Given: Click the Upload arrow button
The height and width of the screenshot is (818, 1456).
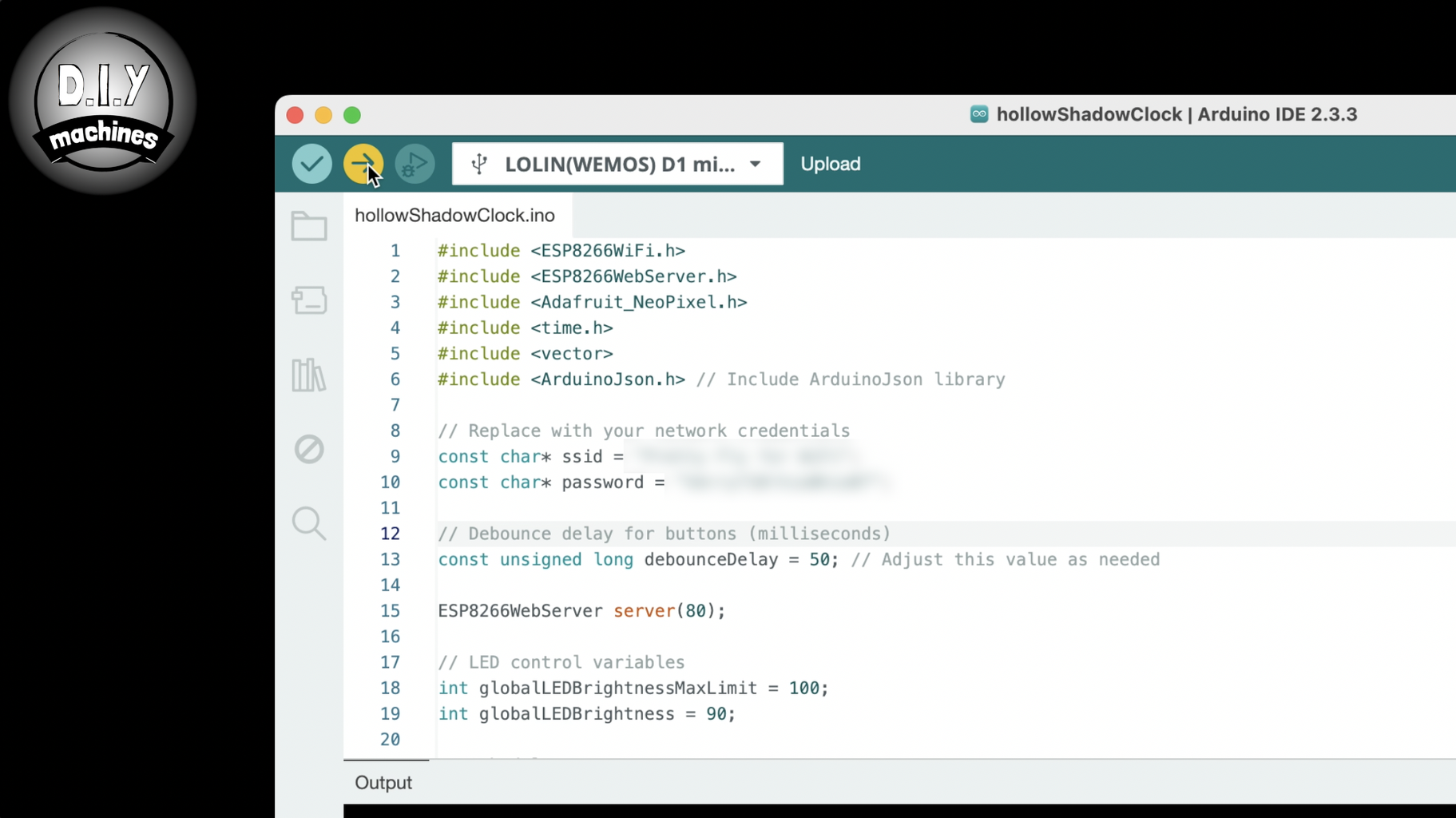Looking at the screenshot, I should (x=363, y=164).
